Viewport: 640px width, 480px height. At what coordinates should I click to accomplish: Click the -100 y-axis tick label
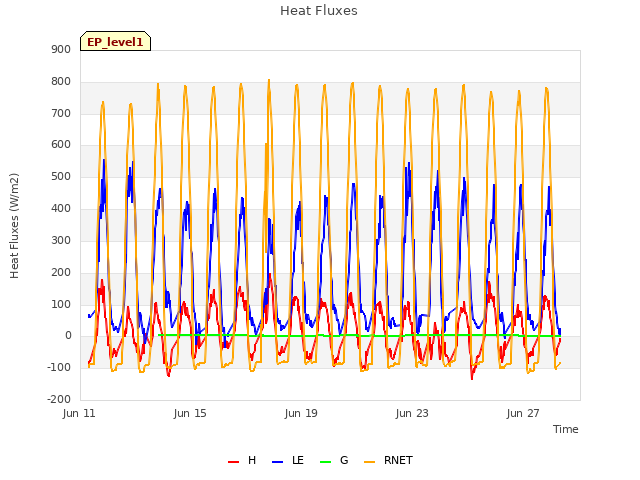pos(60,367)
